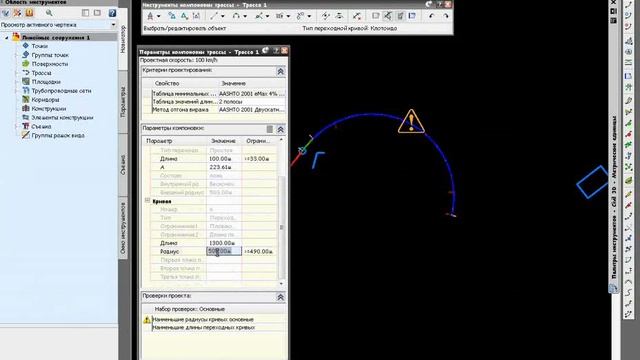Click the redo arrow in the alignment toolbar

click(446, 16)
